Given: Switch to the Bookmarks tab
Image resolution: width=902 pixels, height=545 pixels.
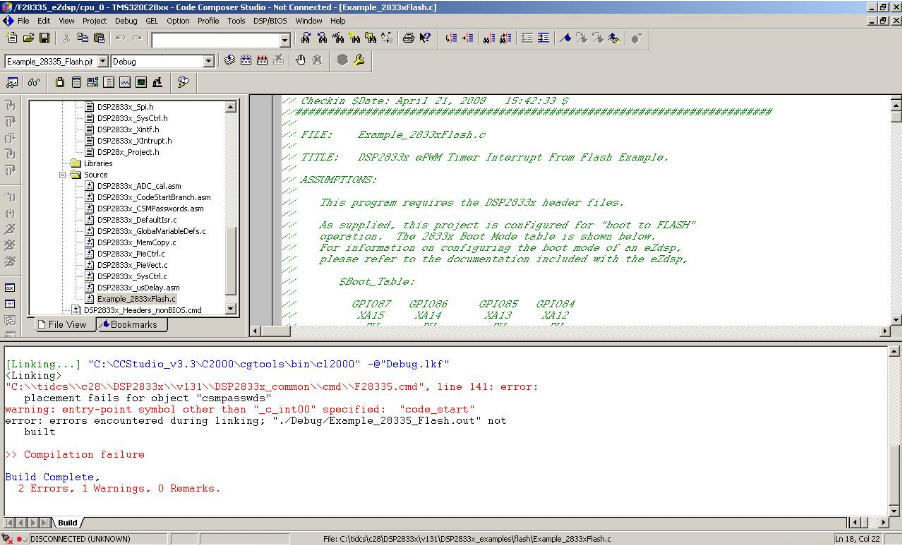Looking at the screenshot, I should tap(132, 325).
